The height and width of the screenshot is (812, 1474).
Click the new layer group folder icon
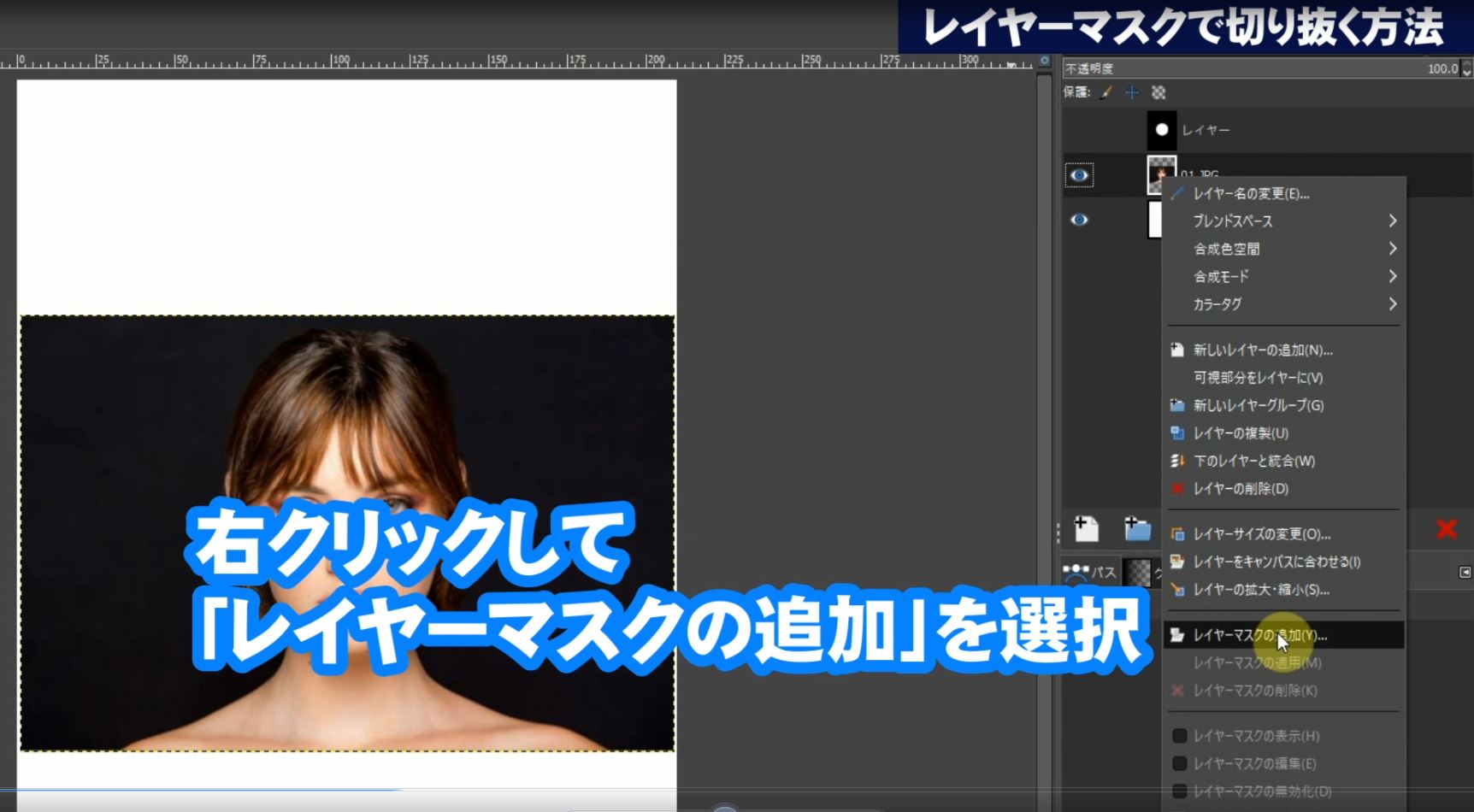click(x=1136, y=529)
